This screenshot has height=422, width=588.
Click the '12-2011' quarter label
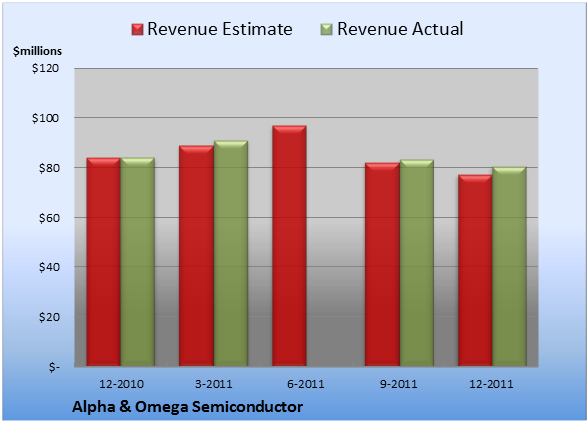coord(491,384)
